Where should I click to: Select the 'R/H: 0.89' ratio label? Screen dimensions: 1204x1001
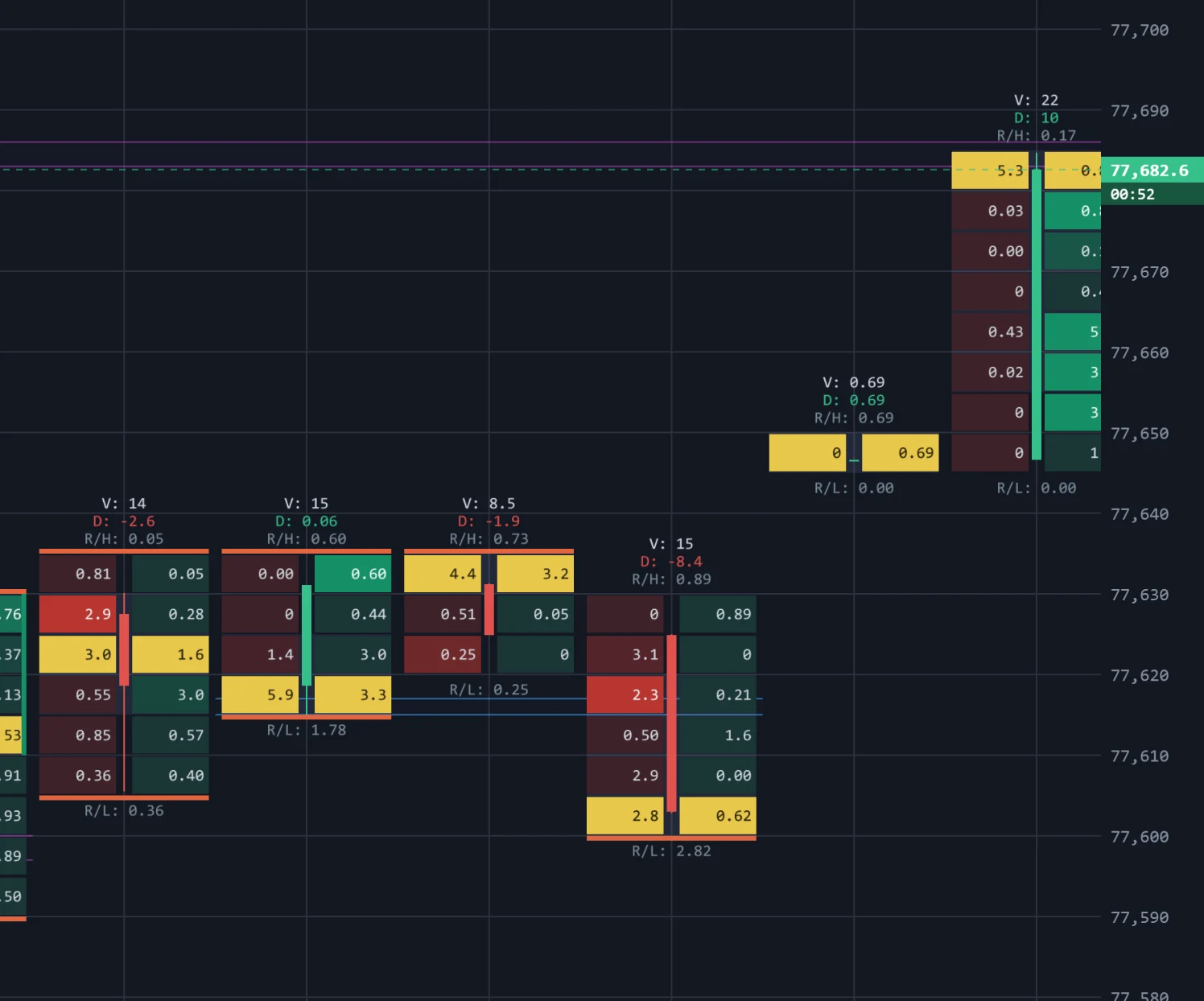(671, 579)
